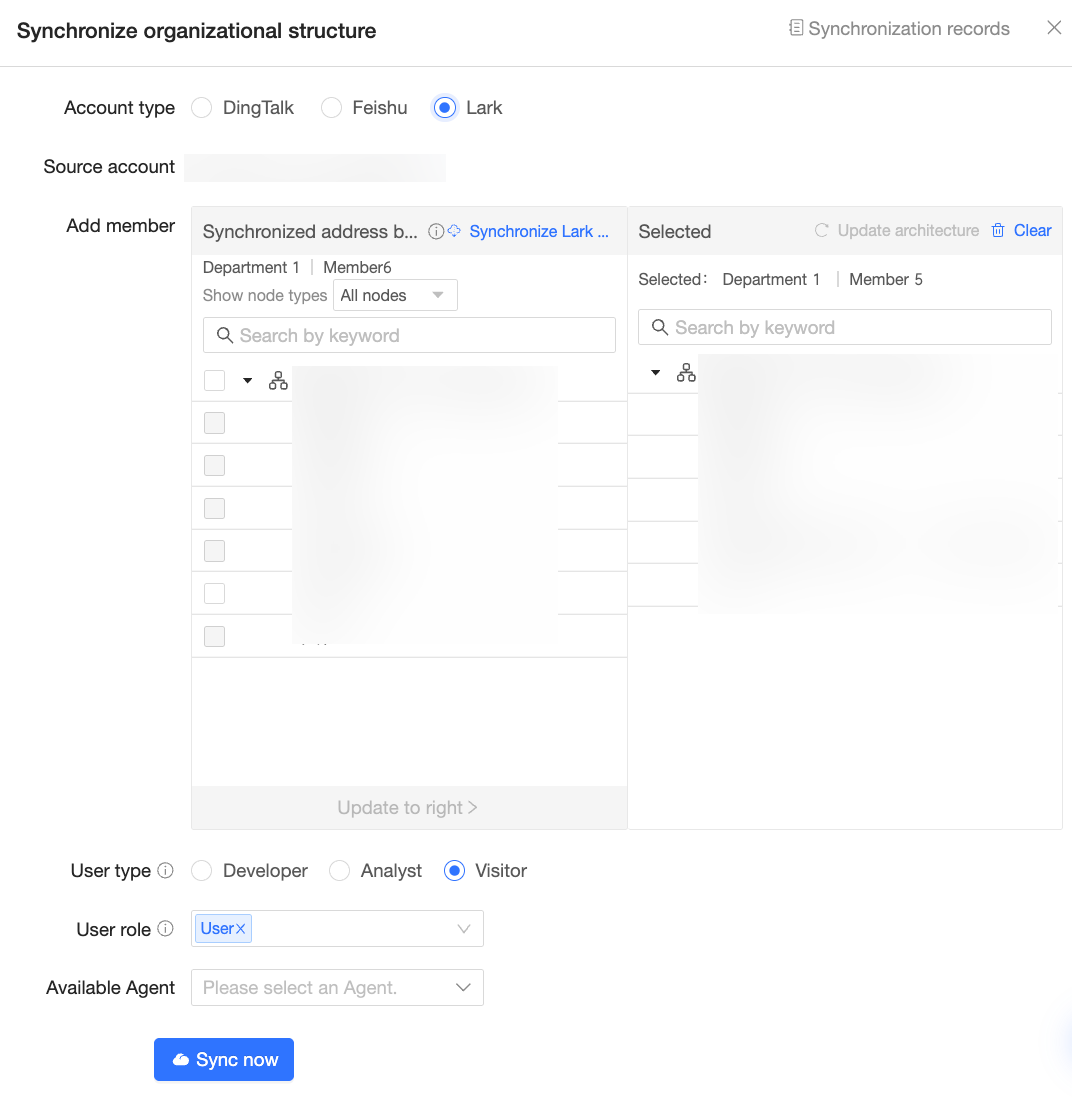Select Visitor user type
This screenshot has width=1072, height=1102.
[454, 871]
